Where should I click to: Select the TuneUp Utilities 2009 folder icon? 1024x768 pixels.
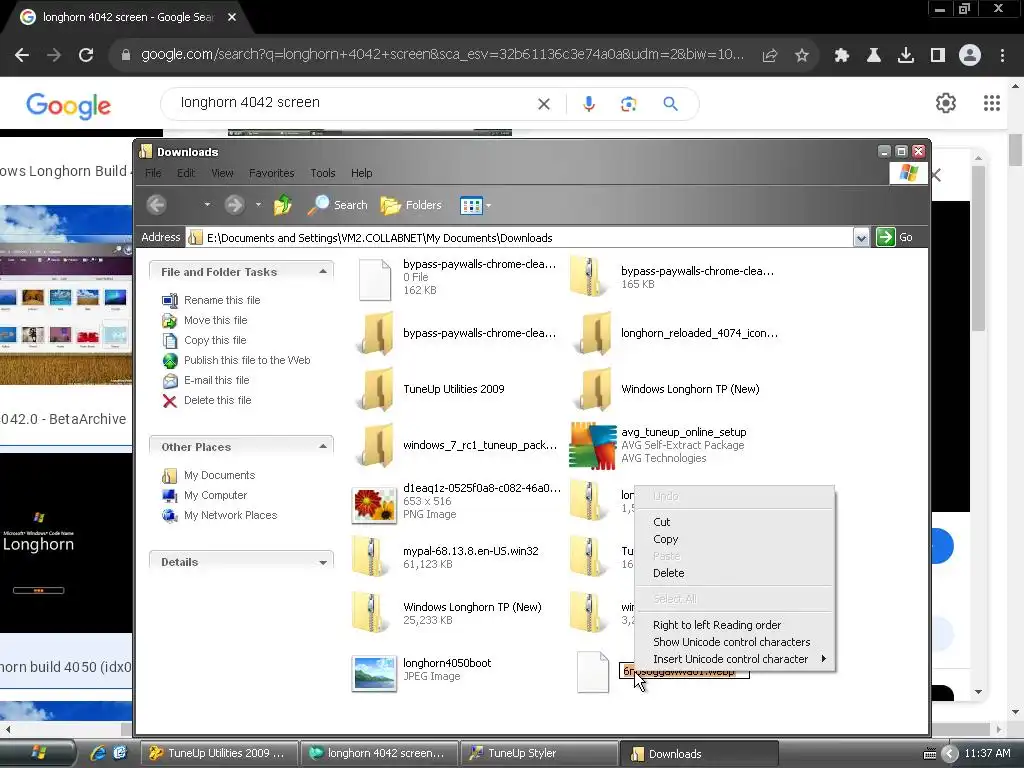pyautogui.click(x=376, y=389)
